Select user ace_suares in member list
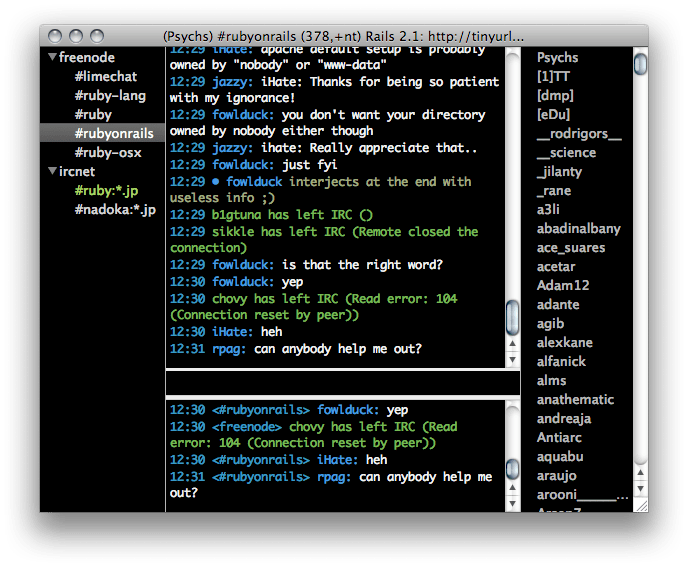This screenshot has width=688, height=567. (571, 248)
